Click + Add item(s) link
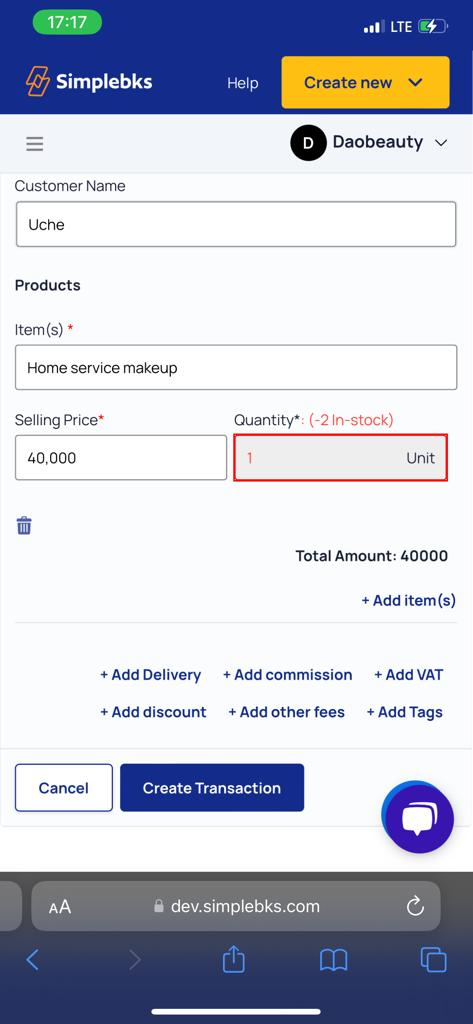 [x=408, y=600]
